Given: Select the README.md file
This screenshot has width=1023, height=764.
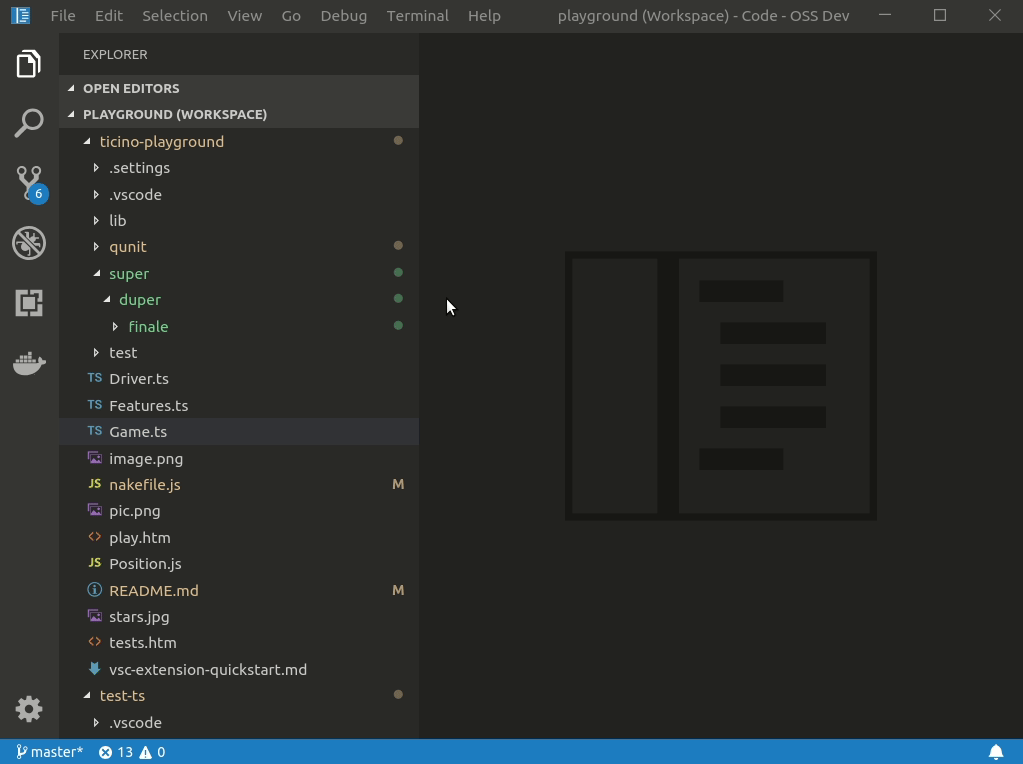Looking at the screenshot, I should [x=153, y=590].
